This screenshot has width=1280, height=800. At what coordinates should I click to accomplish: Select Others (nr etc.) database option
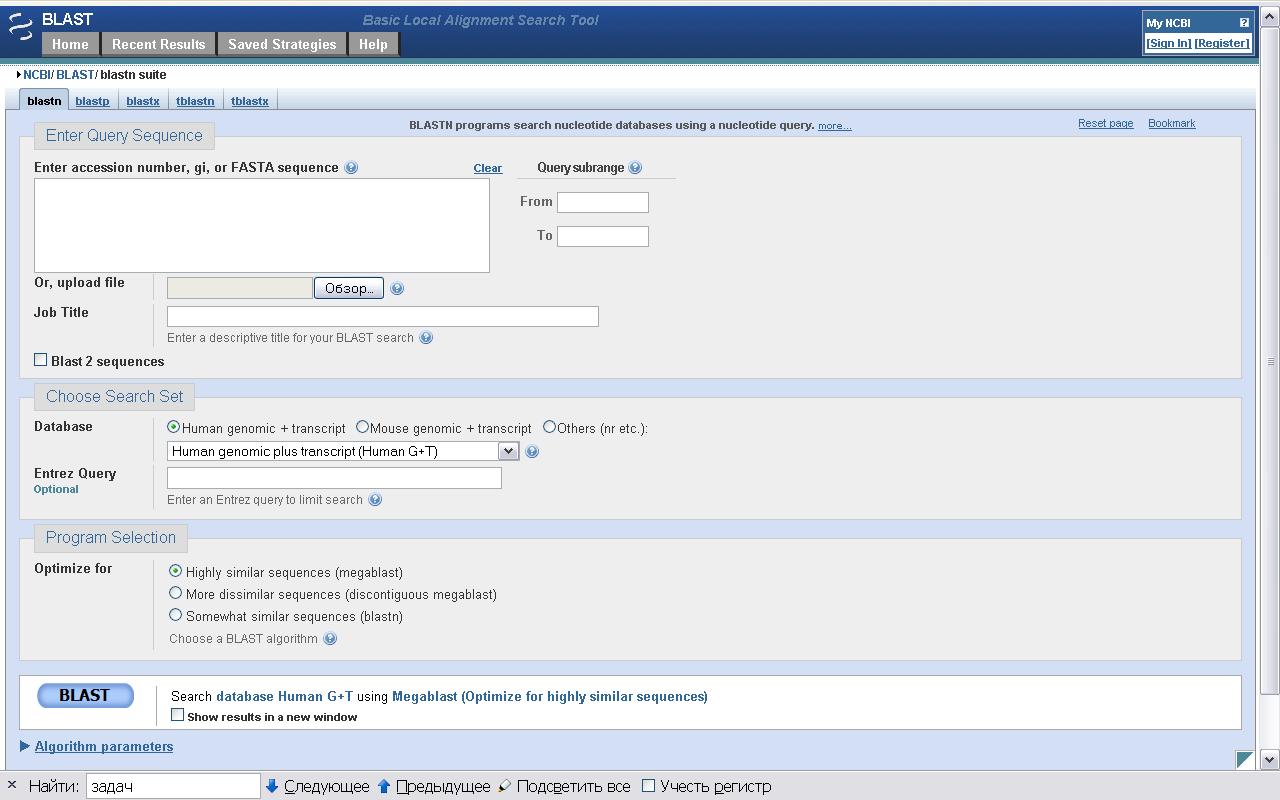[x=549, y=427]
